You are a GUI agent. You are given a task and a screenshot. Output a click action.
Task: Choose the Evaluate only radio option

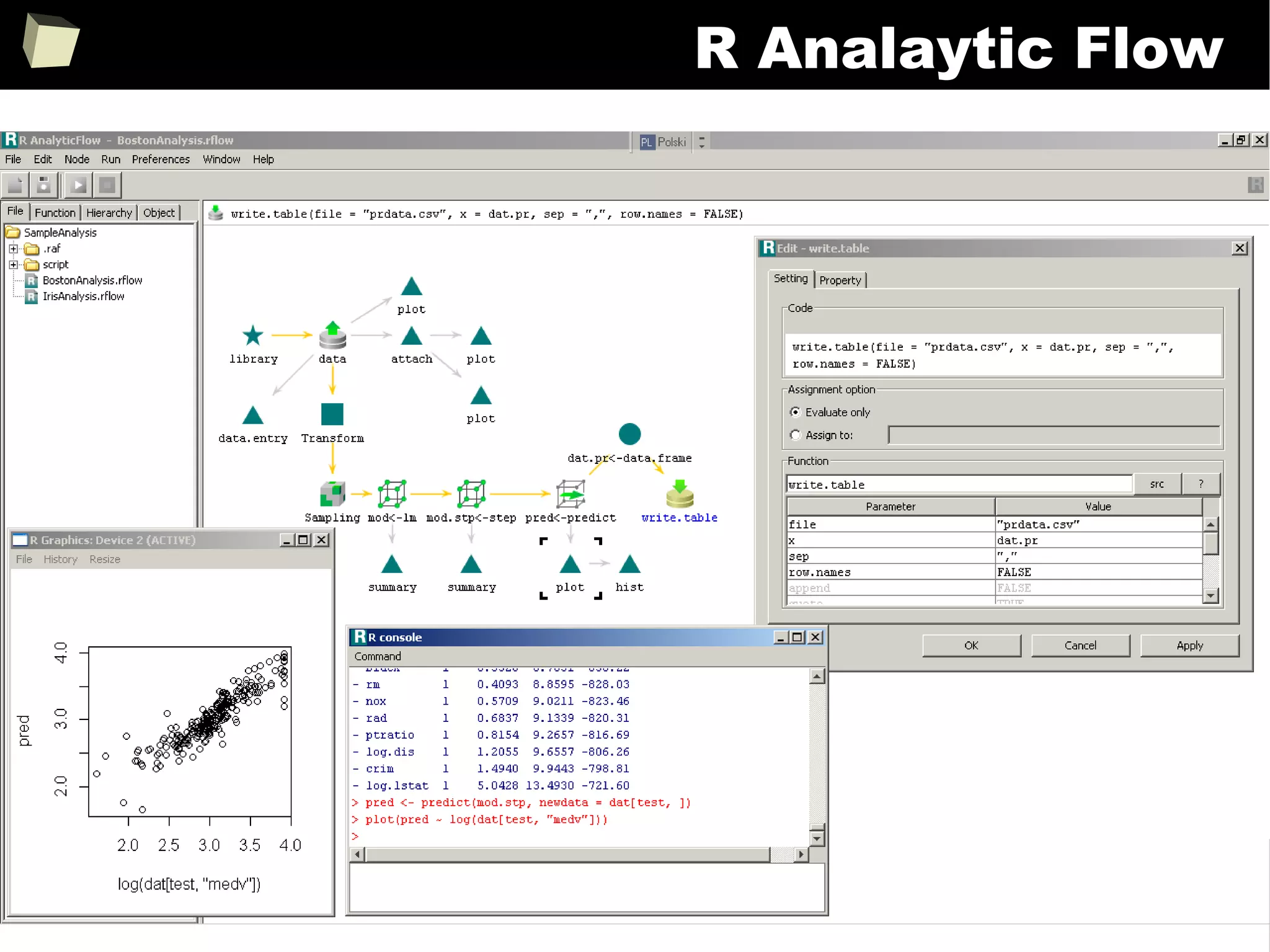(x=796, y=412)
